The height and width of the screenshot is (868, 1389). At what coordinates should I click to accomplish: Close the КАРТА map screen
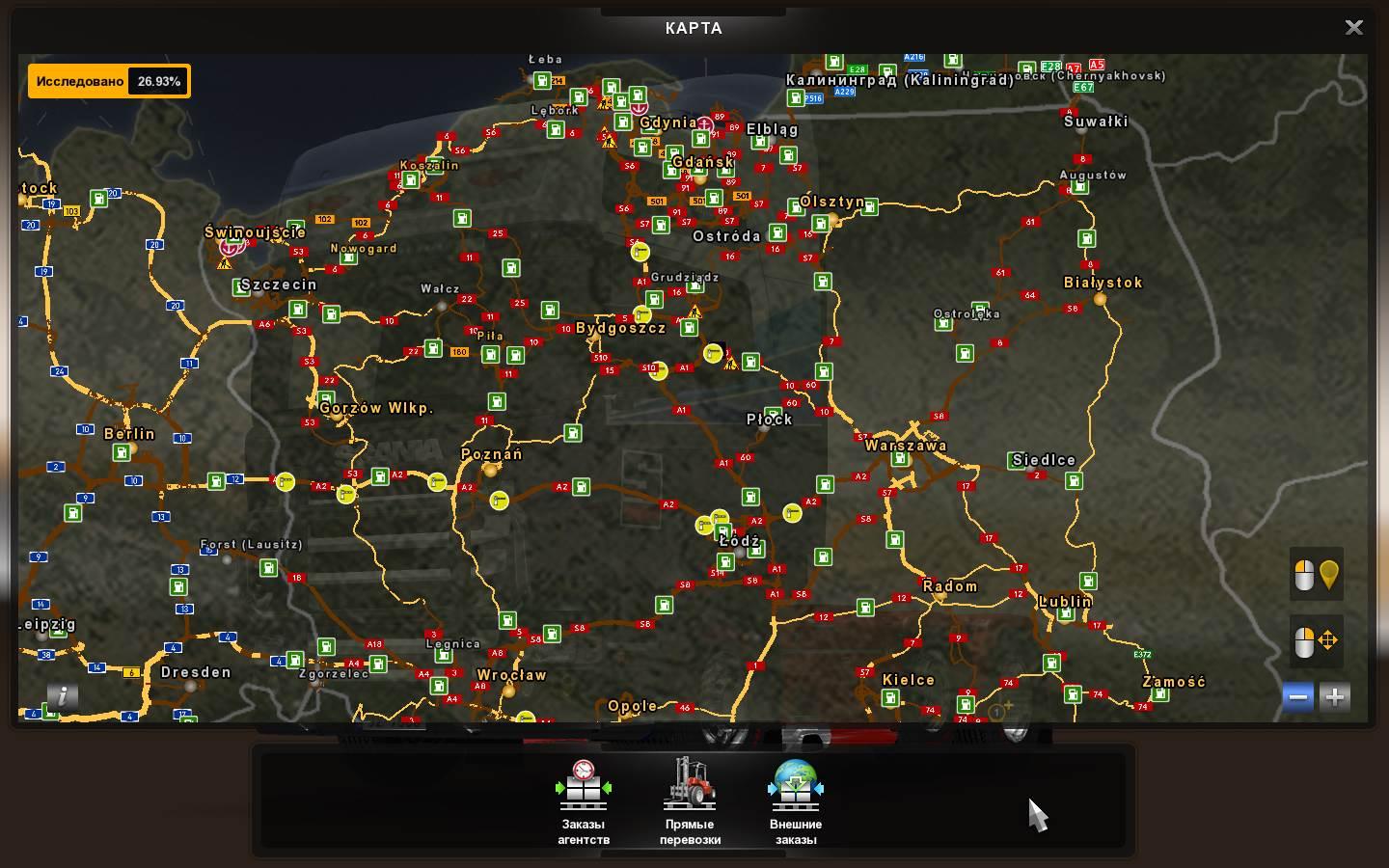coord(1354,27)
